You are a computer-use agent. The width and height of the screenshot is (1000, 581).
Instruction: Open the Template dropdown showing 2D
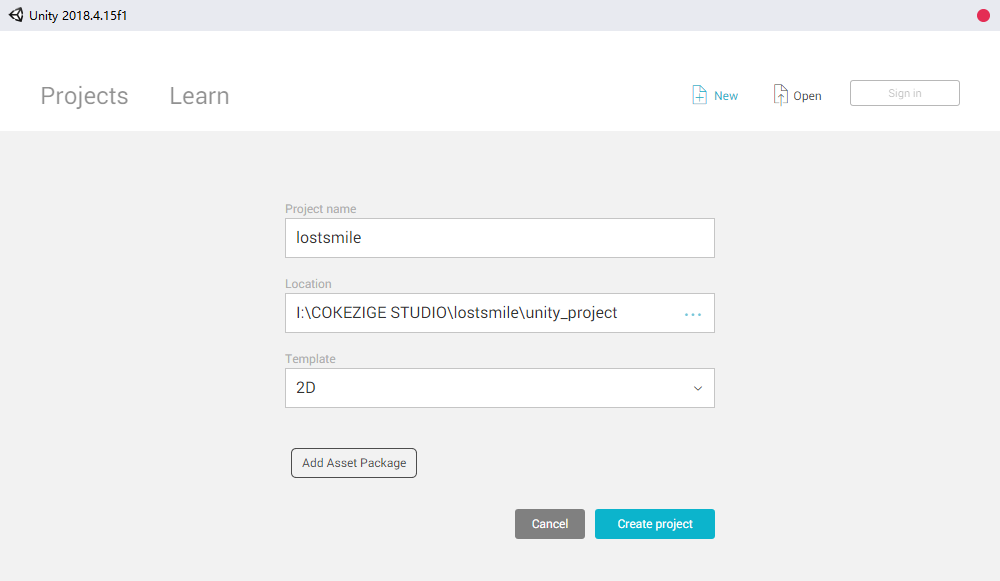click(499, 388)
